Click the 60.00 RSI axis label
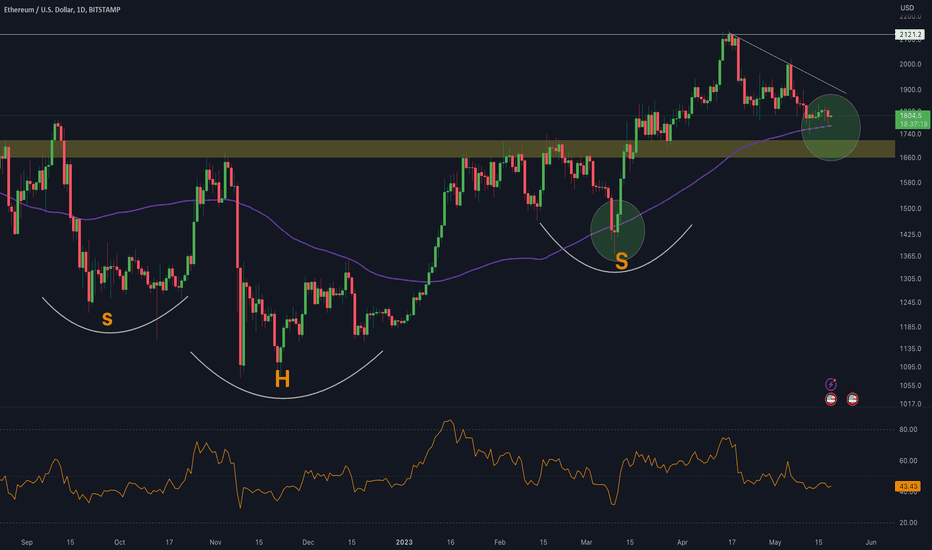The width and height of the screenshot is (932, 550). [908, 461]
